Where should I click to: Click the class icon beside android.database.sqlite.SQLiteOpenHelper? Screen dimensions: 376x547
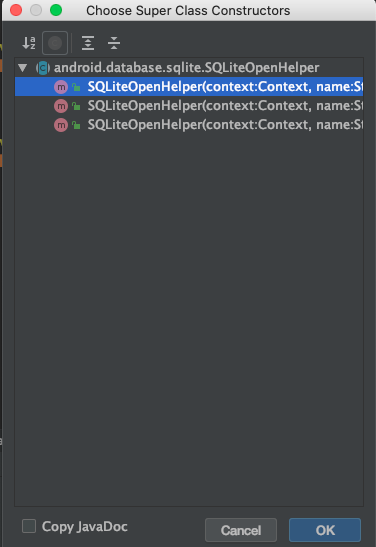43,68
